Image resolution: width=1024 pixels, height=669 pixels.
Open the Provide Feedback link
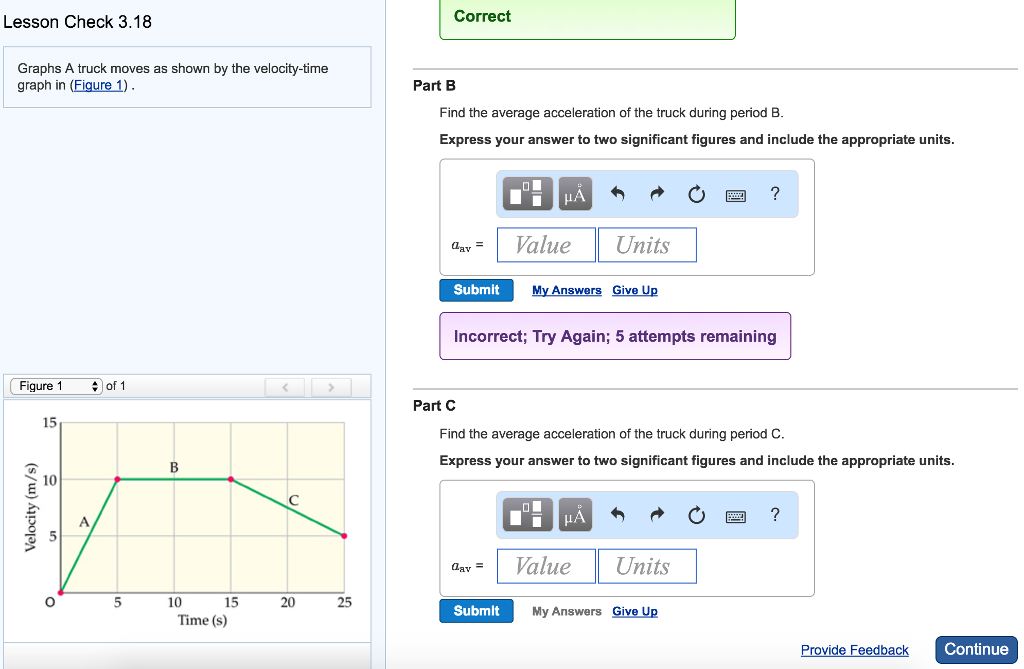click(854, 649)
